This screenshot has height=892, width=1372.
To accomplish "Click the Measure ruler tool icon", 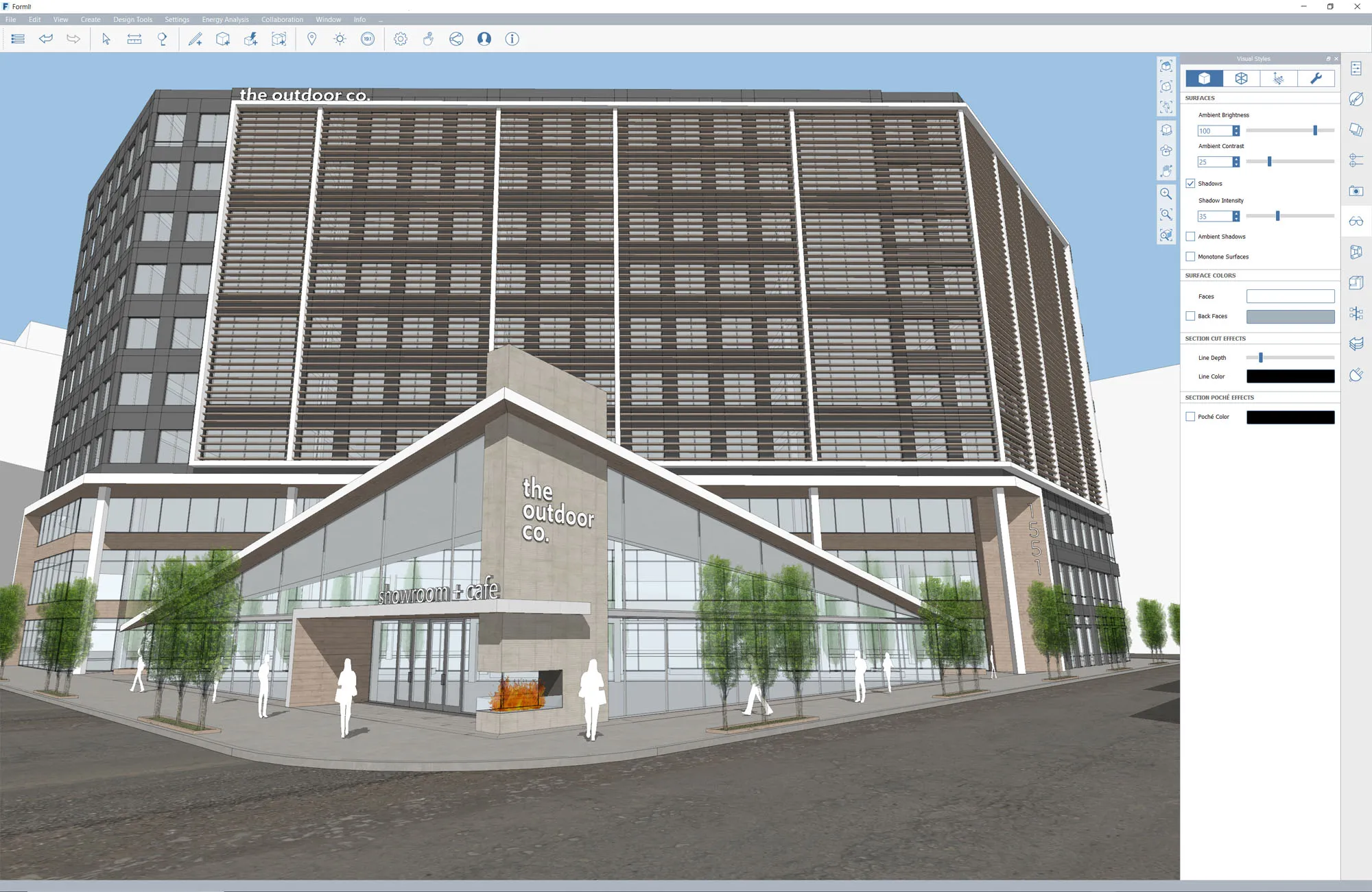I will tap(134, 39).
